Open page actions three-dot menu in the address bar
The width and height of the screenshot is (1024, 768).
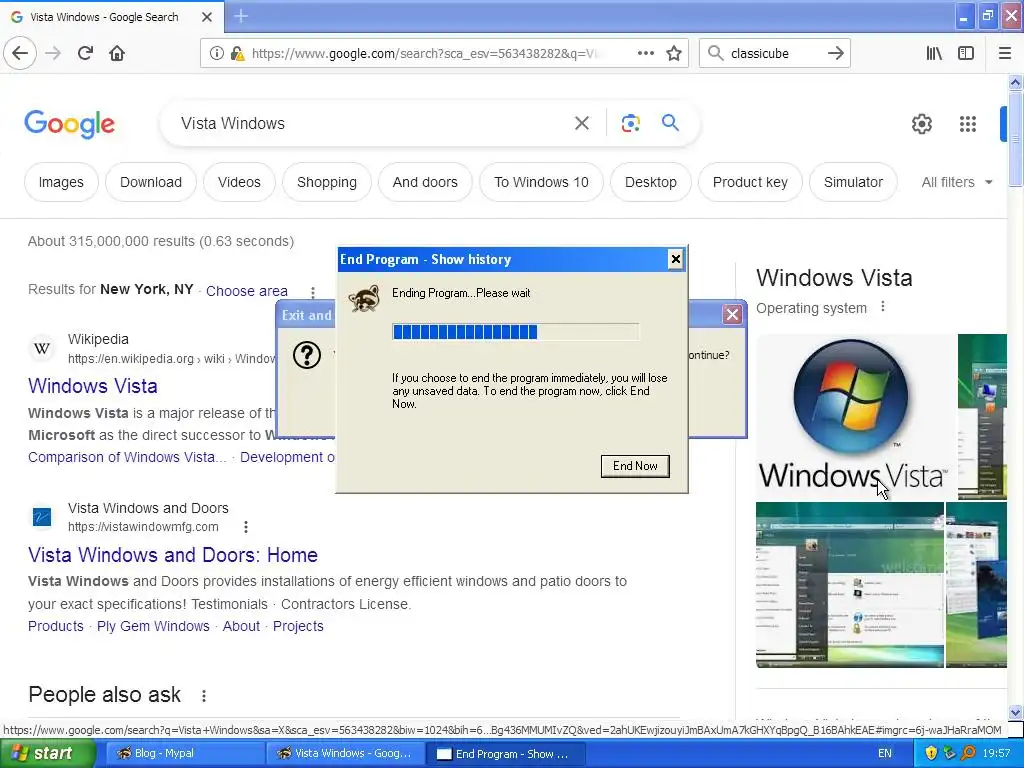(x=645, y=53)
